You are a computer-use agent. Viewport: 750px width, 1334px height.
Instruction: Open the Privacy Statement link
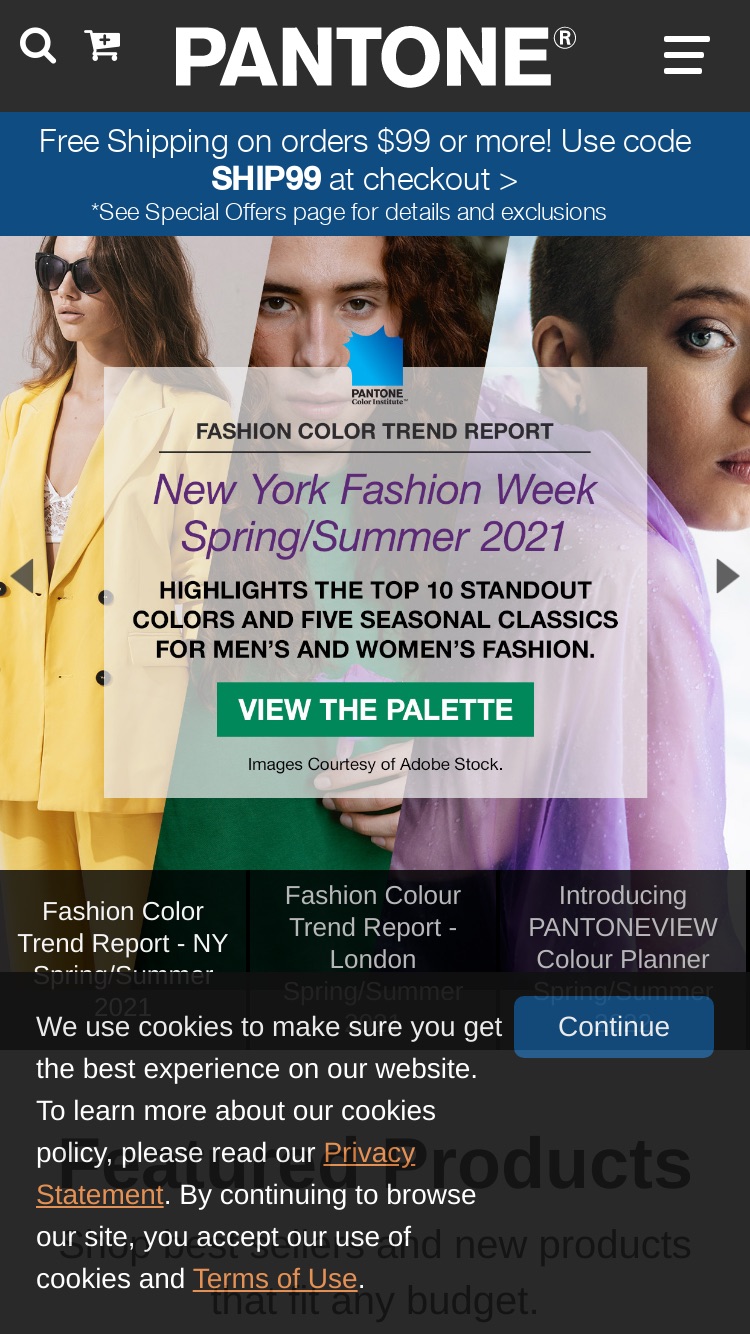click(x=226, y=1174)
